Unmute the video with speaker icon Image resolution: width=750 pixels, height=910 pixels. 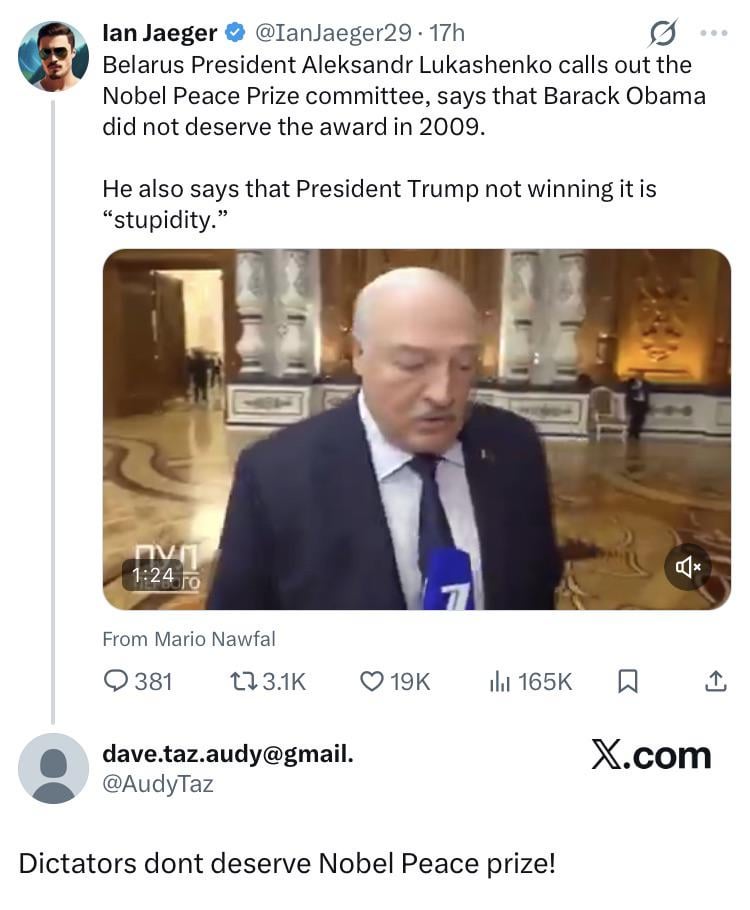pos(688,567)
